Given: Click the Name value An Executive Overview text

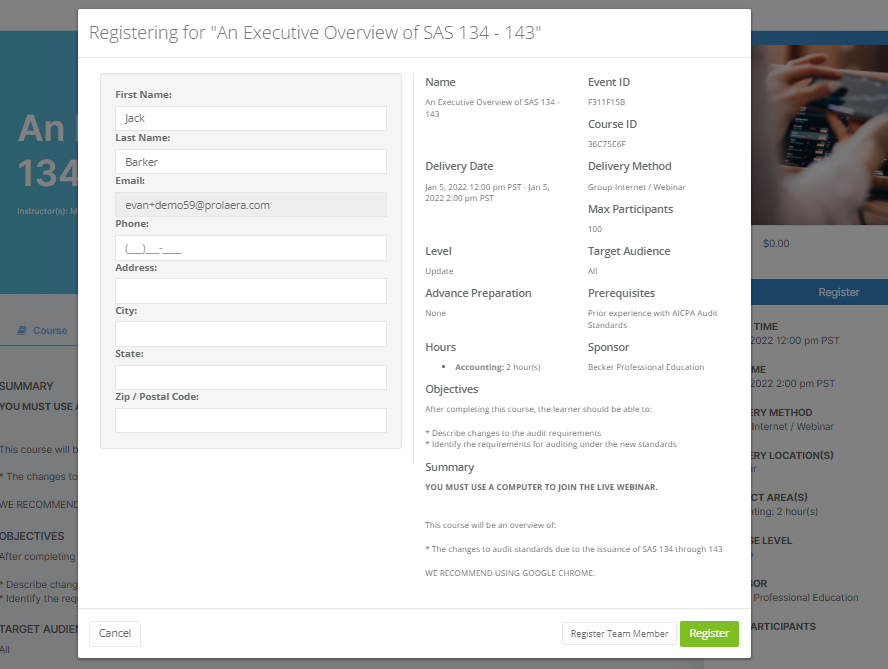Looking at the screenshot, I should [492, 108].
